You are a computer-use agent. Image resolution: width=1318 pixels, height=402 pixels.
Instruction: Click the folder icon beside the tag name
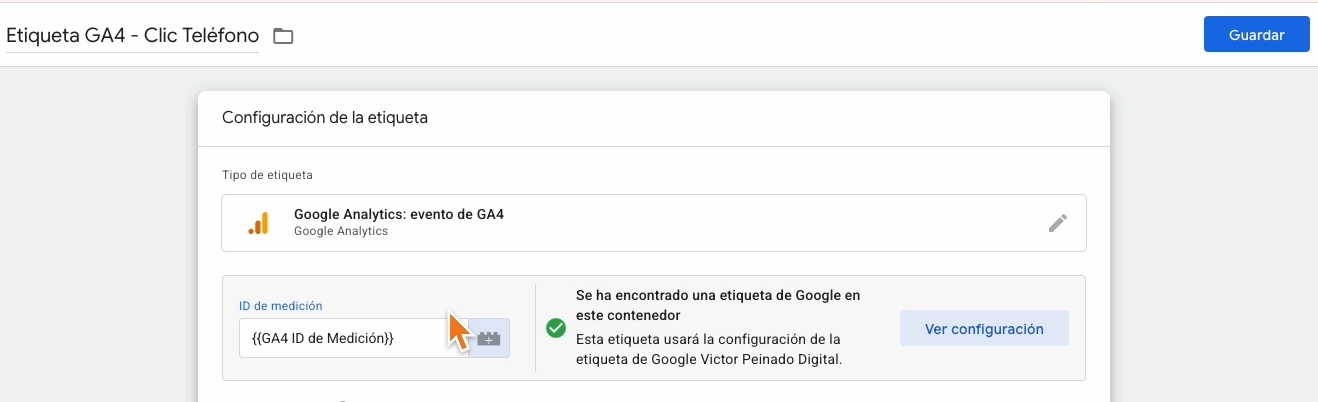coord(284,36)
